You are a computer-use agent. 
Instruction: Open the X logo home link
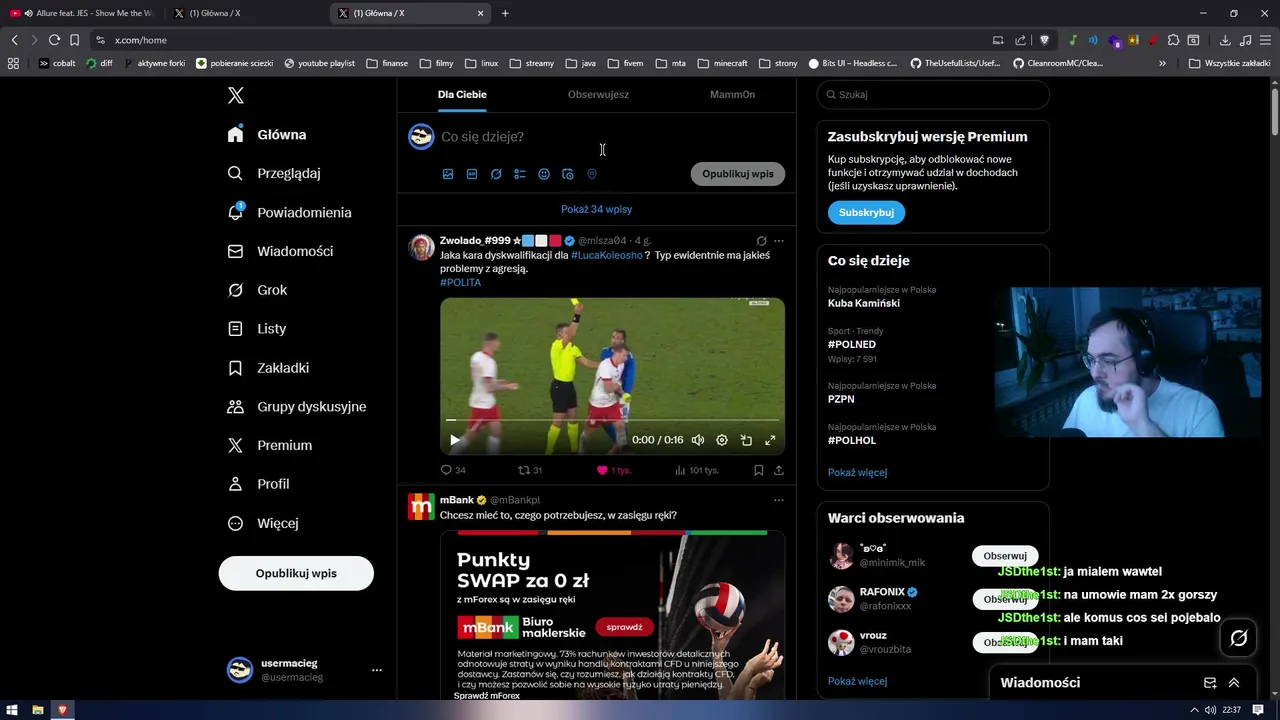(236, 96)
